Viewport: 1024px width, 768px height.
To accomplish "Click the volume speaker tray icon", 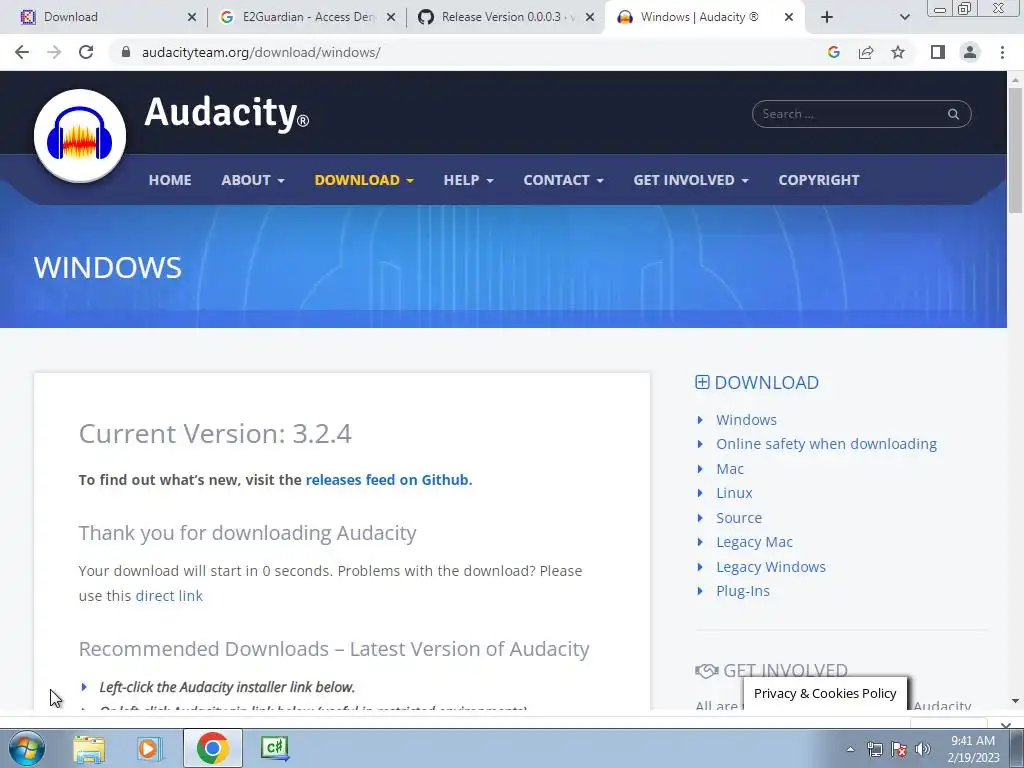I will (x=923, y=749).
